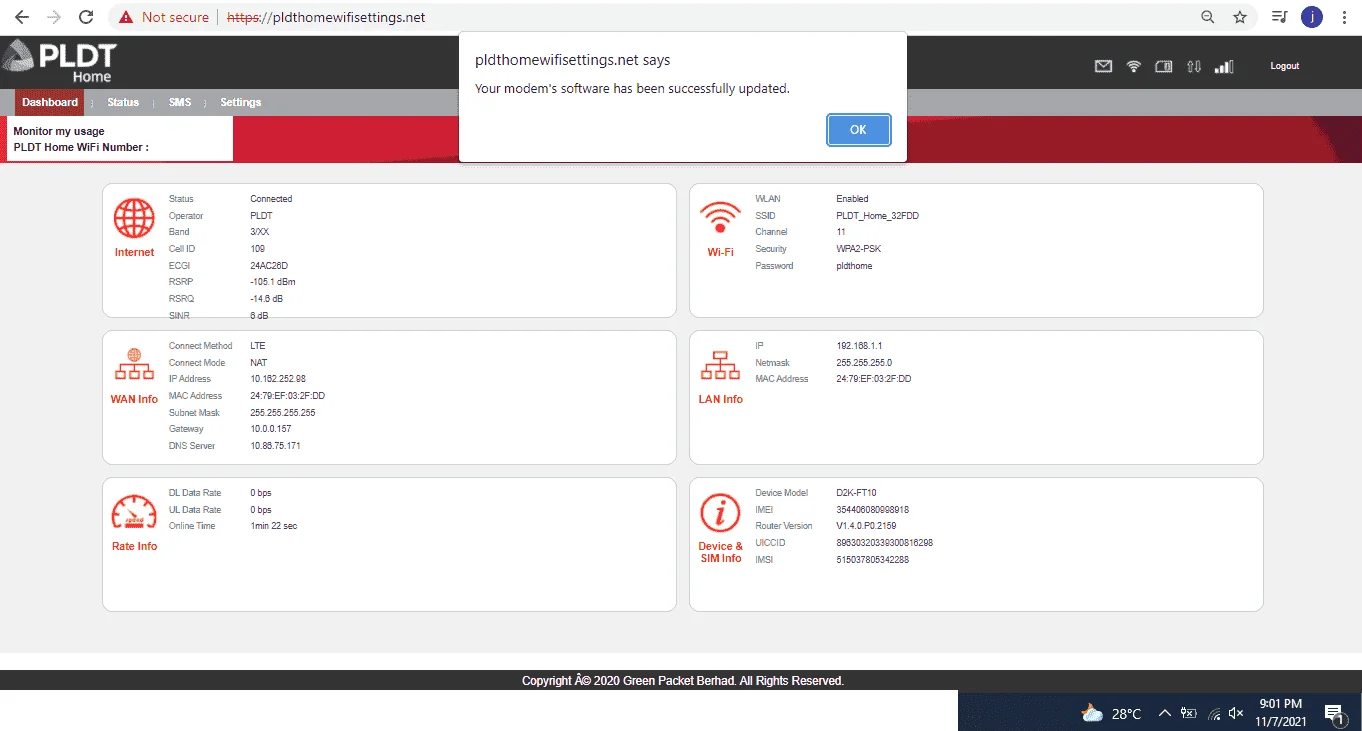Click the Not secure warning icon

click(x=126, y=17)
